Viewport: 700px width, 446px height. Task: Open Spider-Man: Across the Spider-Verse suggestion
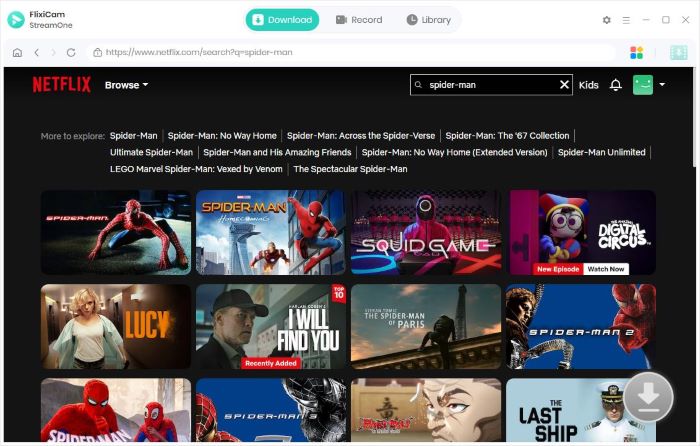(x=361, y=136)
